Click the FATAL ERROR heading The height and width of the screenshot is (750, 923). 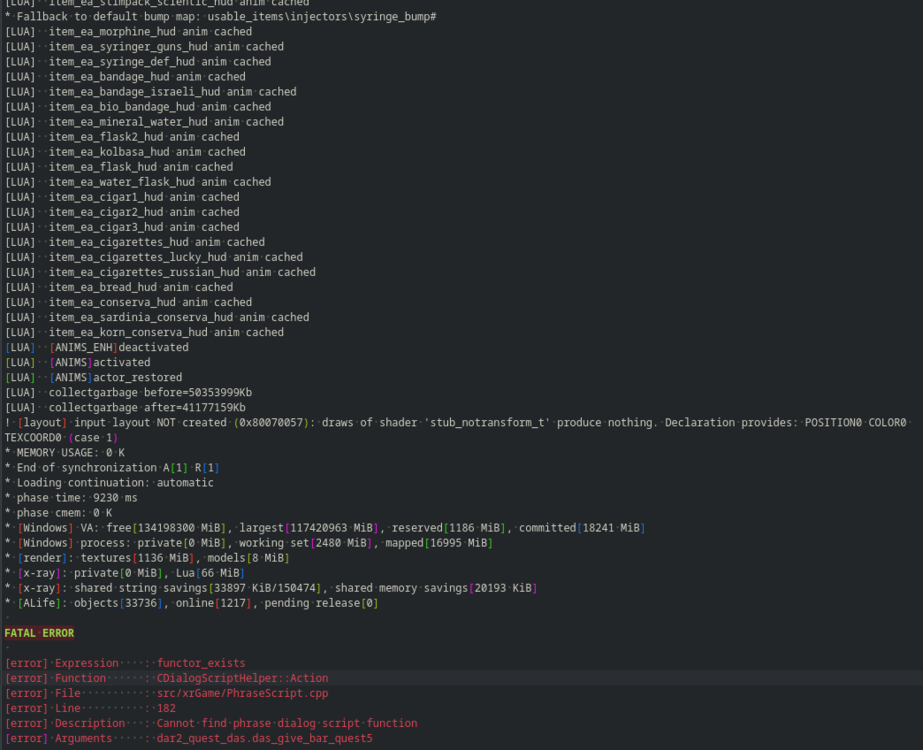[x=39, y=633]
